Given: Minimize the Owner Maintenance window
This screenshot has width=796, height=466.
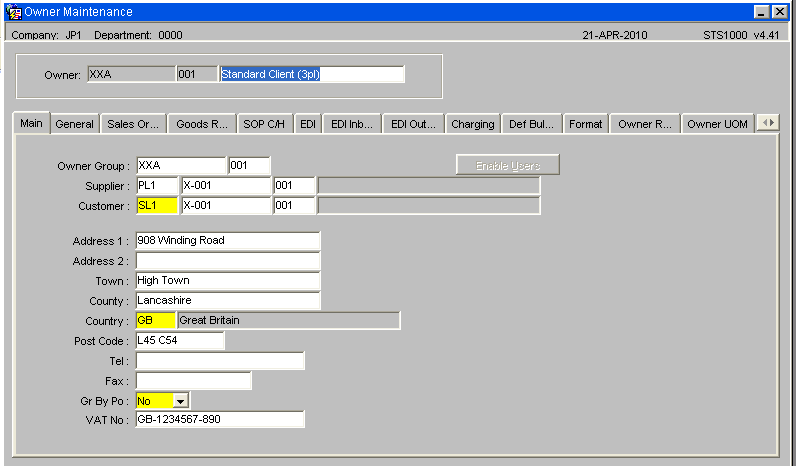Looking at the screenshot, I should click(761, 12).
